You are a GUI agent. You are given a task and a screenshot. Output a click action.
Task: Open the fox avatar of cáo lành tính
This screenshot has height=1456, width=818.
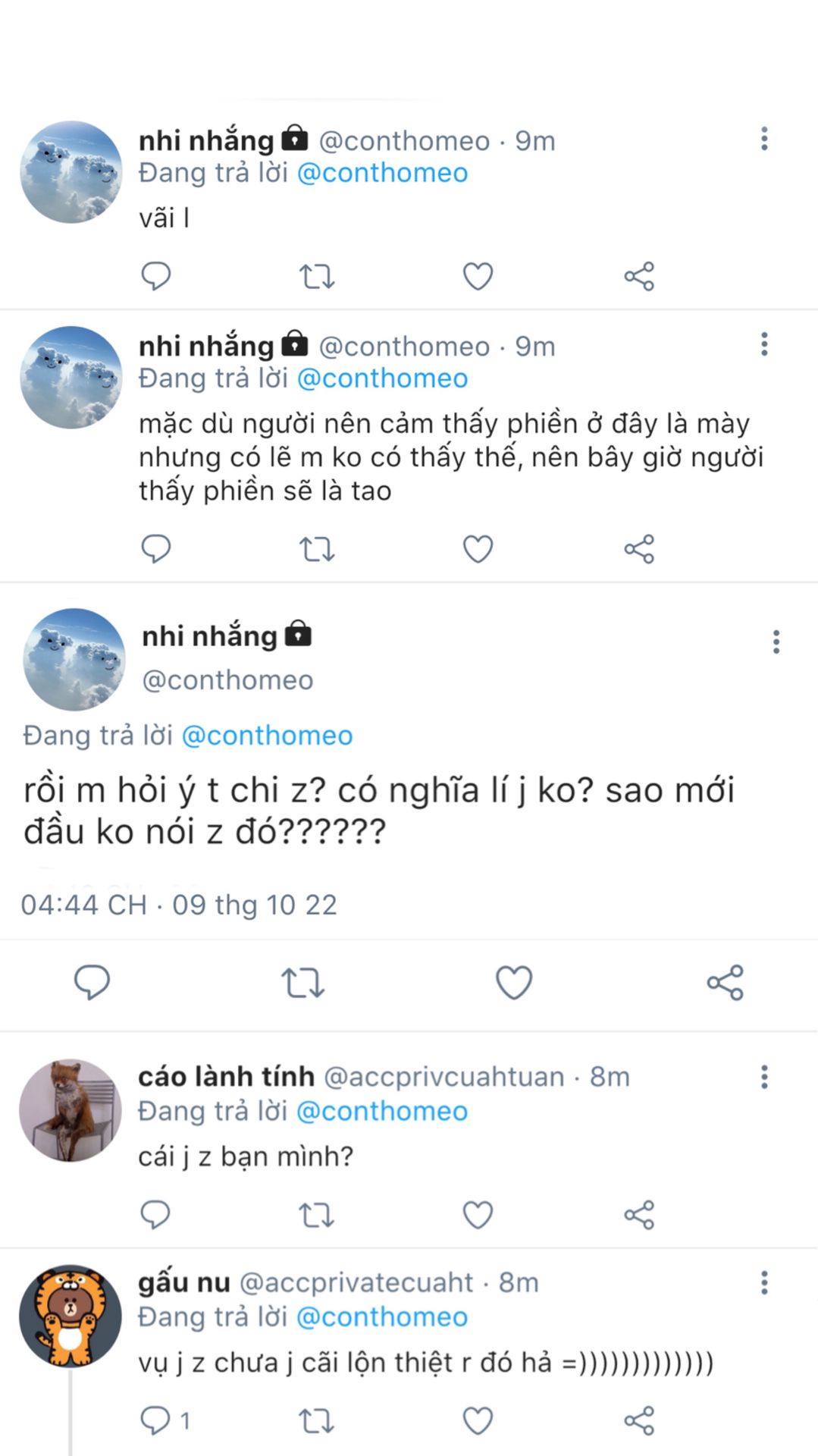pyautogui.click(x=70, y=1110)
